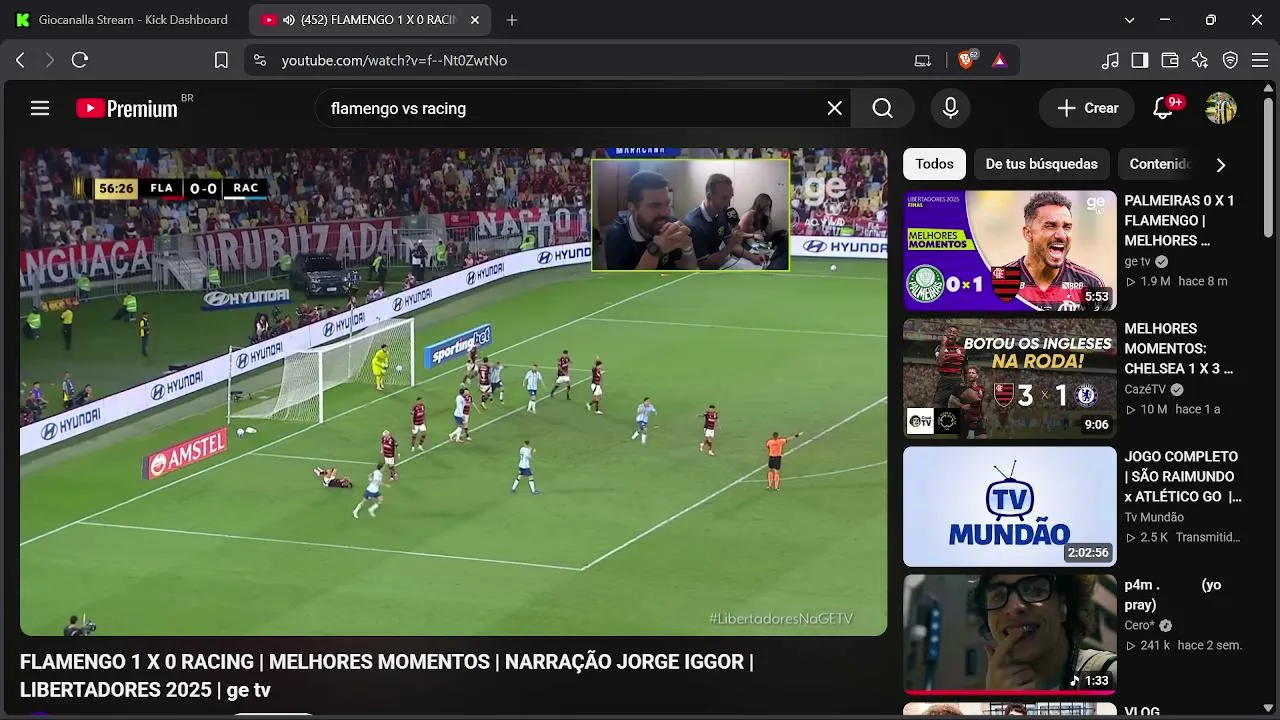Start voice search with the microphone icon

click(x=950, y=108)
